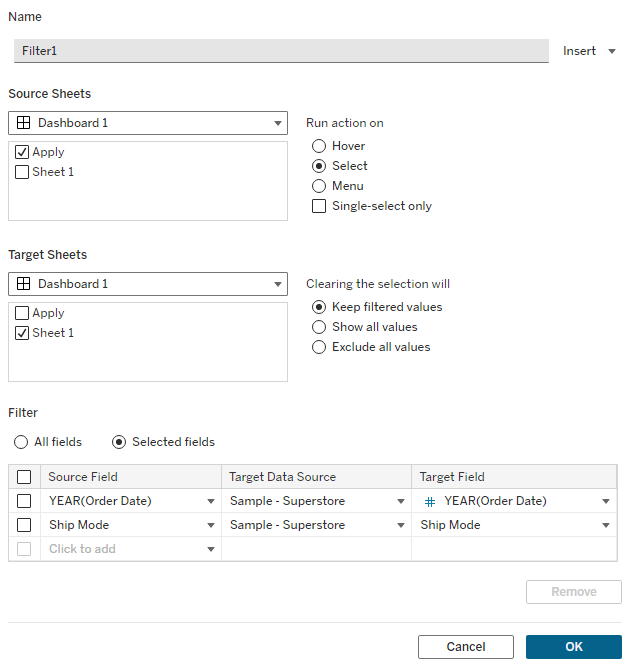
Task: Uncheck Apply in Source Sheets list
Action: 22,152
